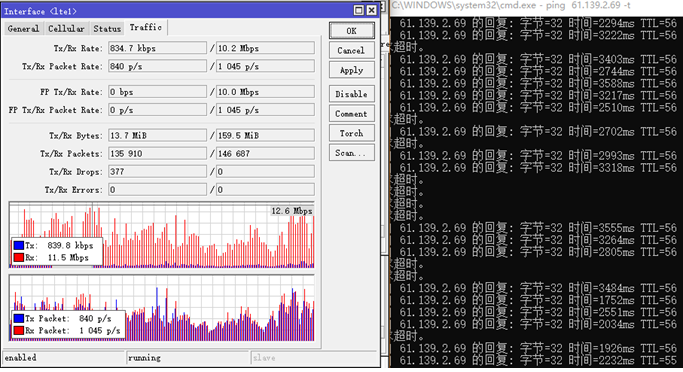
Task: Confirm with the OK button
Action: click(x=352, y=31)
